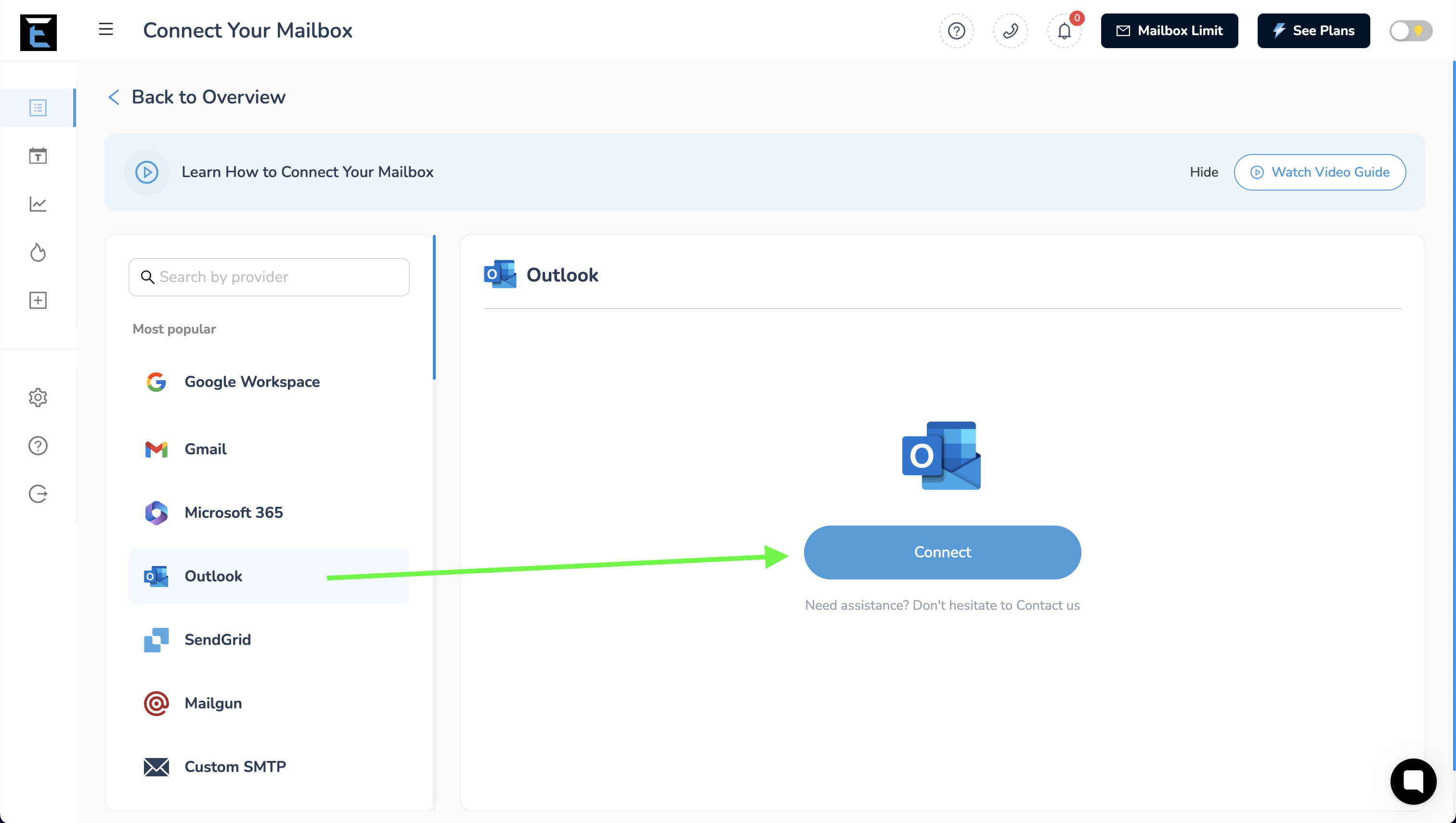
Task: Click the settings gear in sidebar
Action: (38, 398)
